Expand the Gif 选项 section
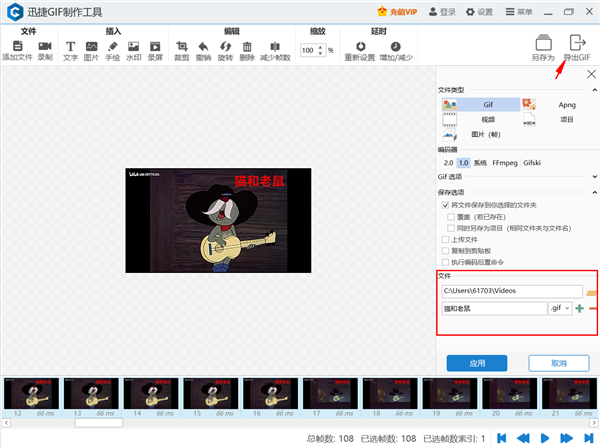 (595, 177)
